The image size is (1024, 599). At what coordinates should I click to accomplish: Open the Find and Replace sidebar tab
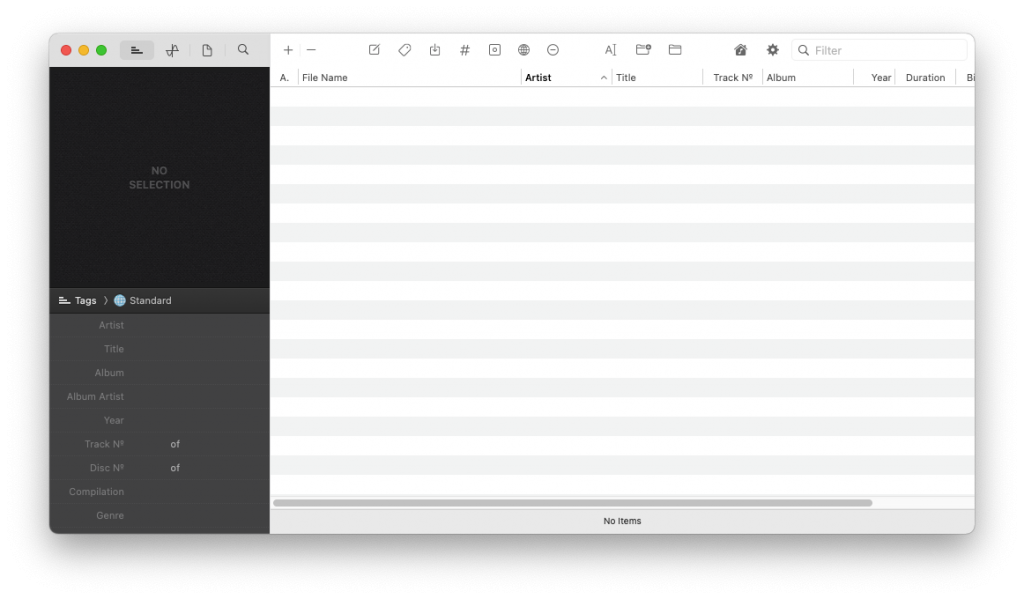pyautogui.click(x=172, y=50)
